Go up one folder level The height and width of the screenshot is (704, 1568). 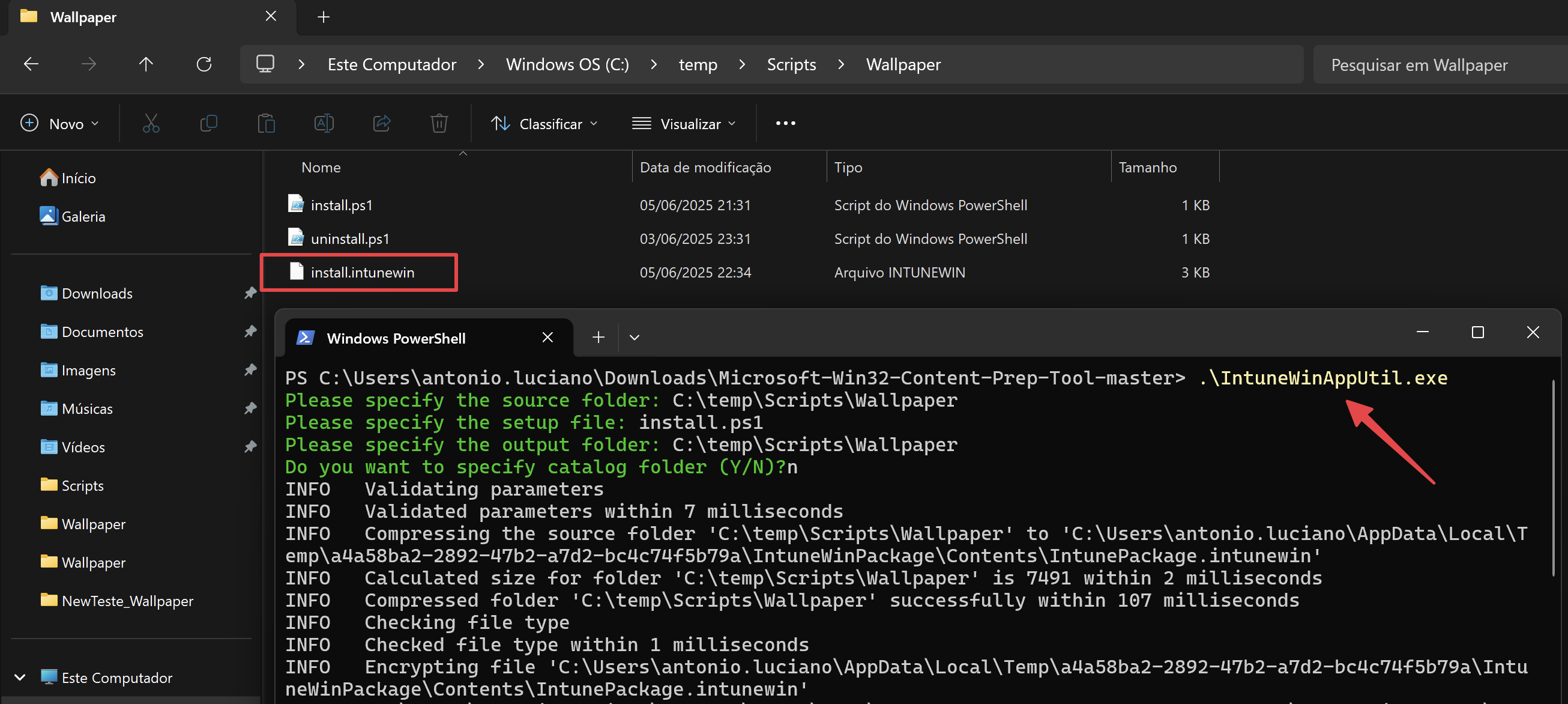(x=146, y=64)
